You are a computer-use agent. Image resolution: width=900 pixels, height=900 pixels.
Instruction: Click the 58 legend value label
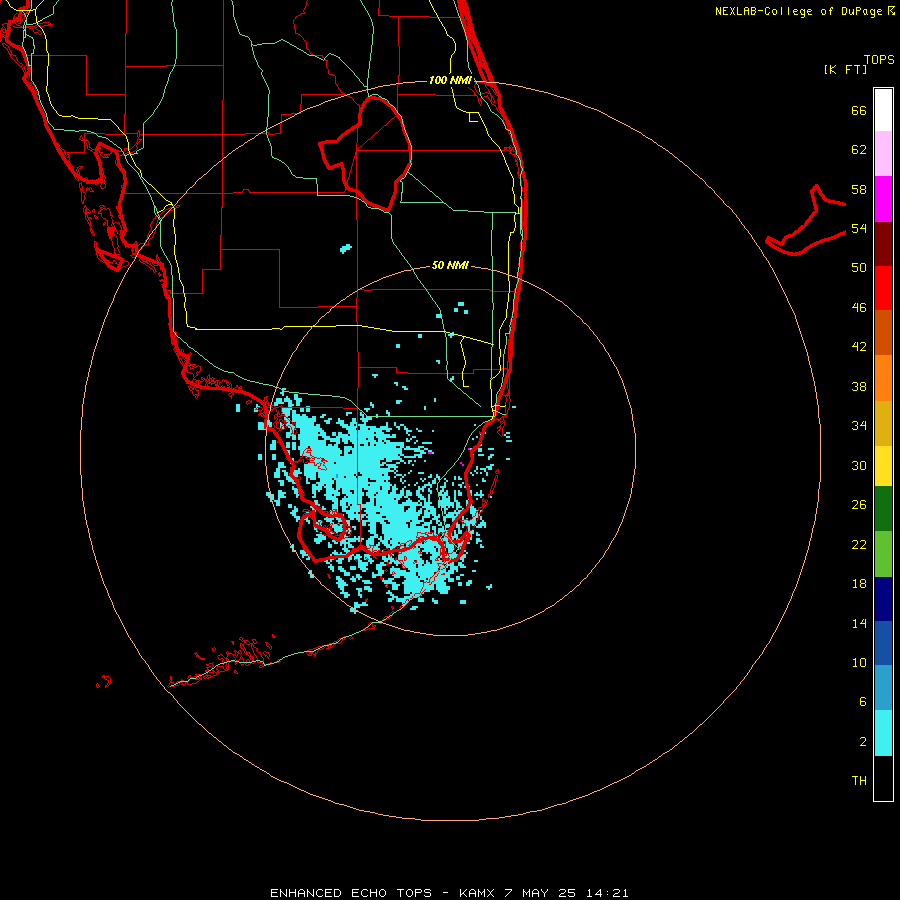[859, 189]
